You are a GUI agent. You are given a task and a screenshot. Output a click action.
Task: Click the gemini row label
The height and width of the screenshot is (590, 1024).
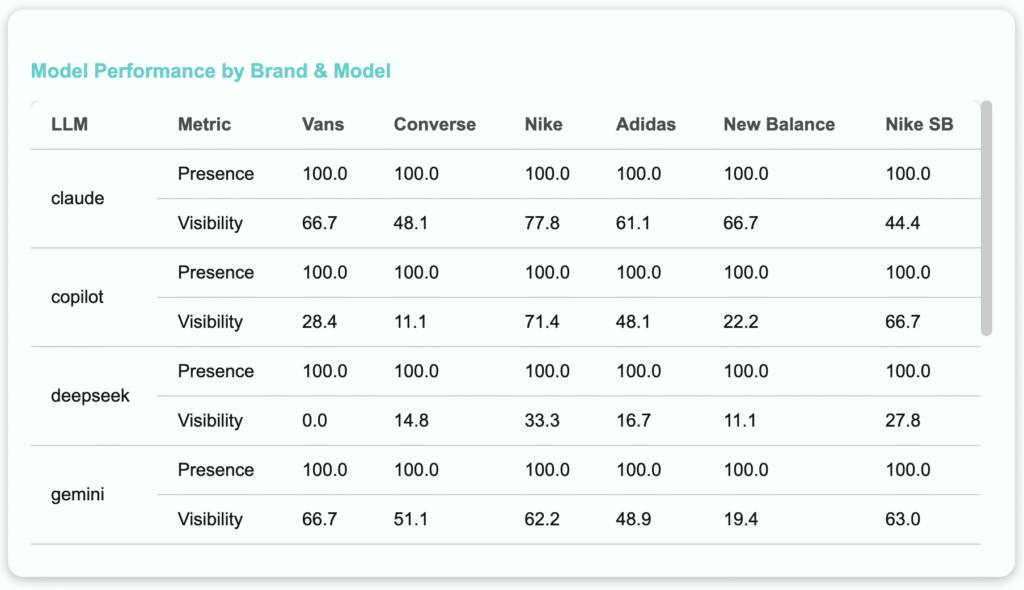pos(77,495)
